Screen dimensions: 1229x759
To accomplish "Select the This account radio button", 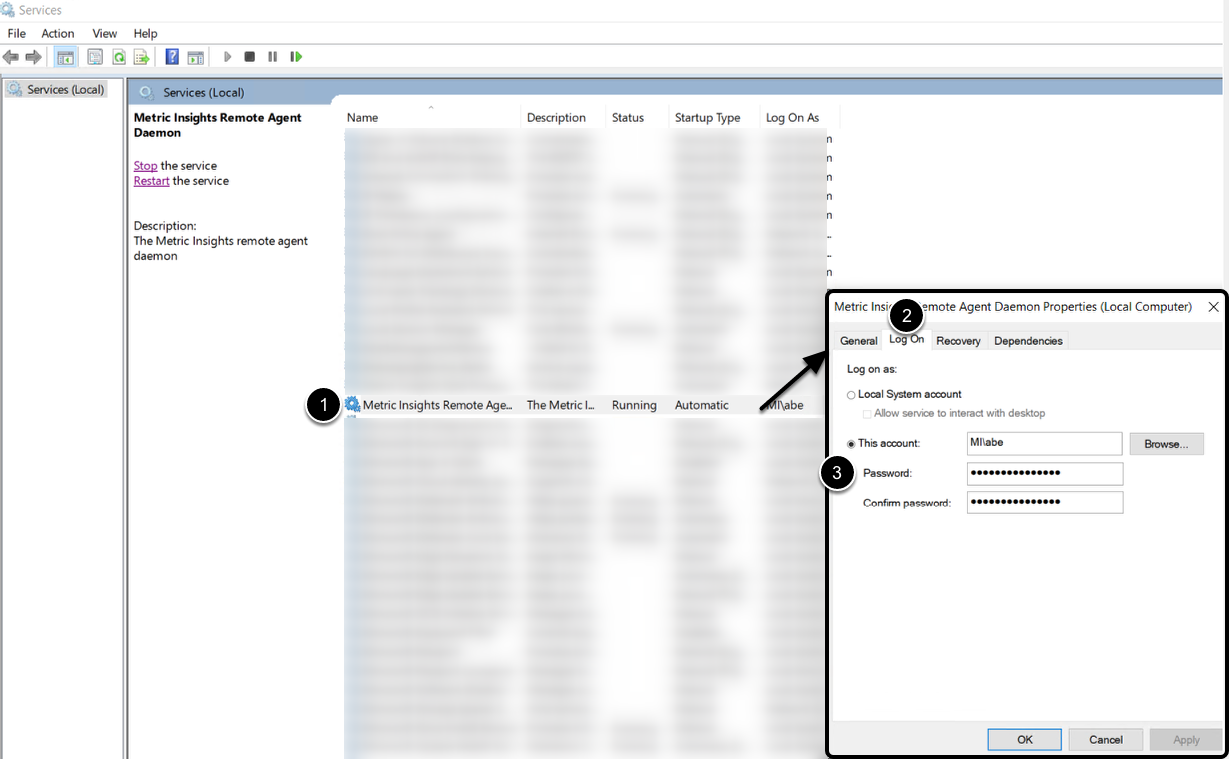I will tap(852, 443).
